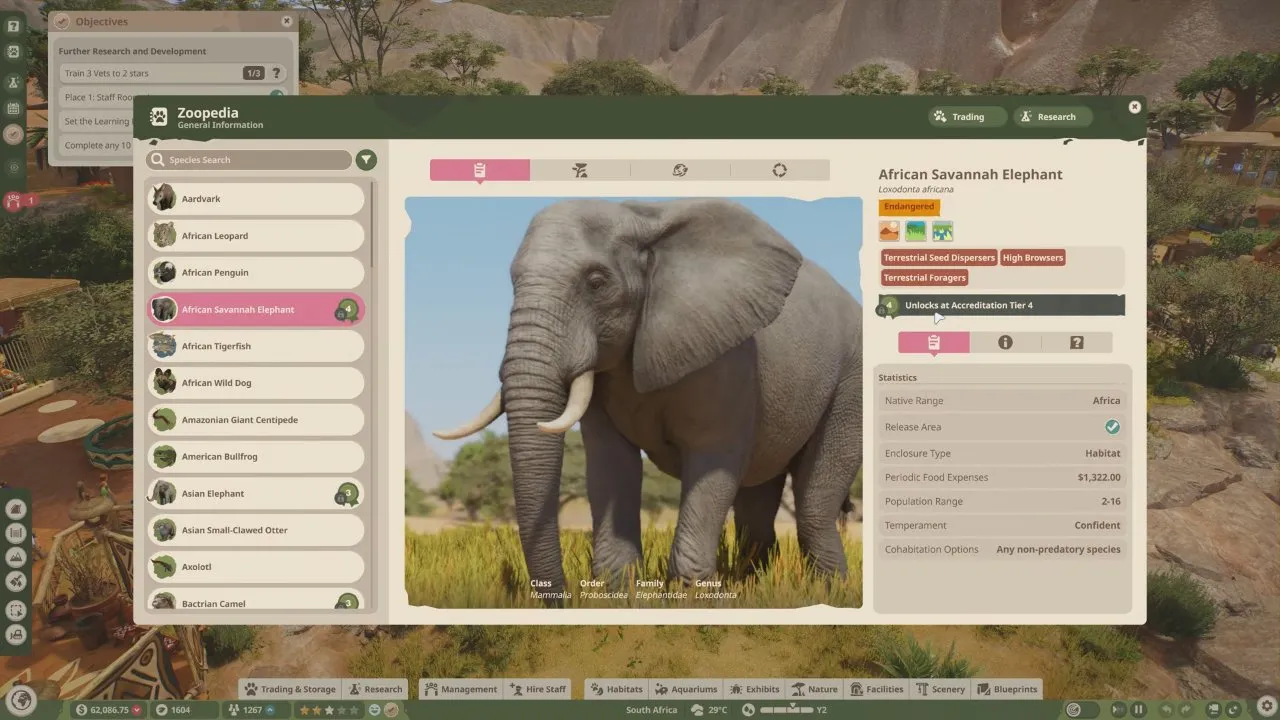Select the multi-select dashed box tool icon
Image resolution: width=1280 pixels, height=720 pixels.
pyautogui.click(x=15, y=609)
